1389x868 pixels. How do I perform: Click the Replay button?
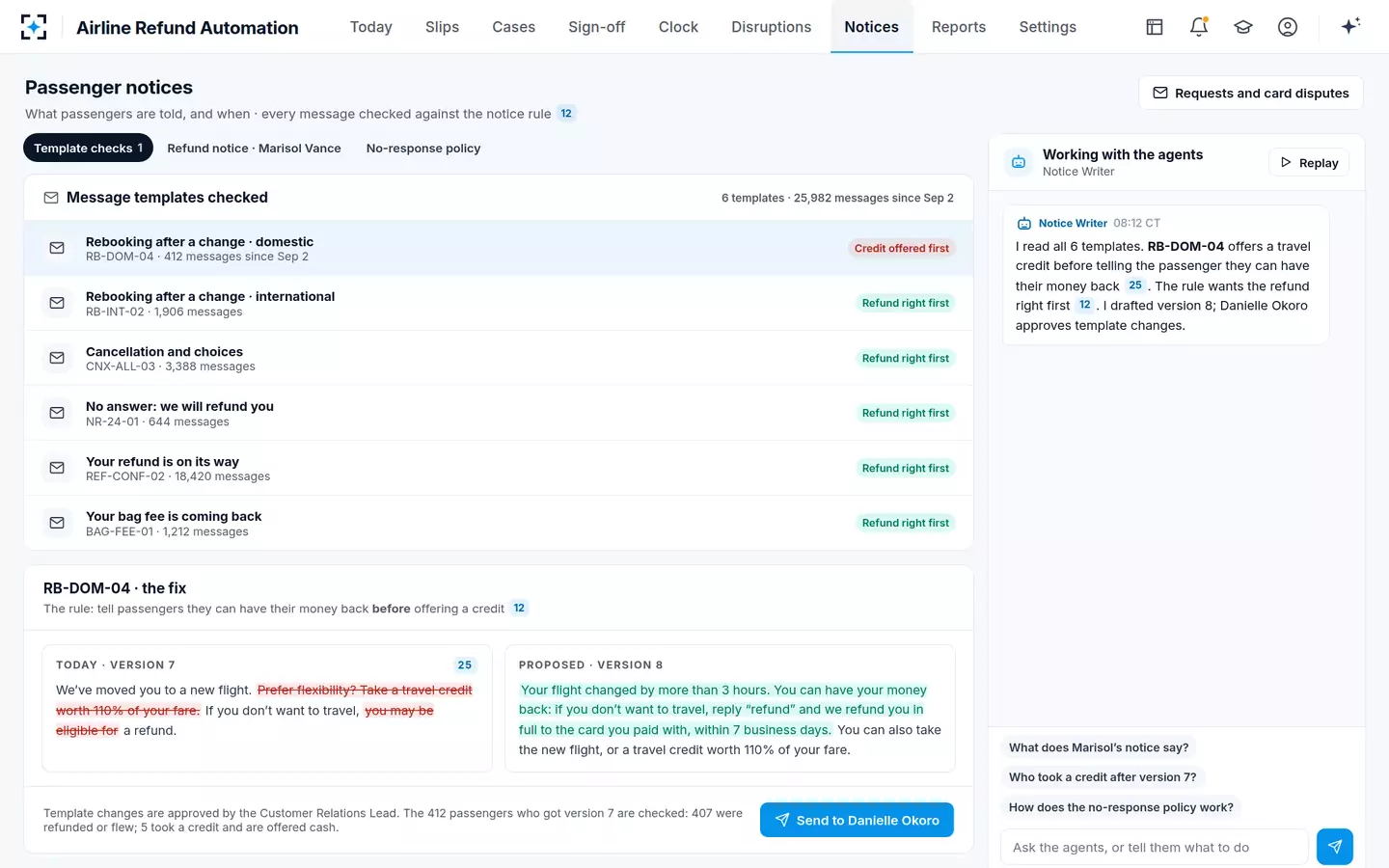(x=1309, y=163)
